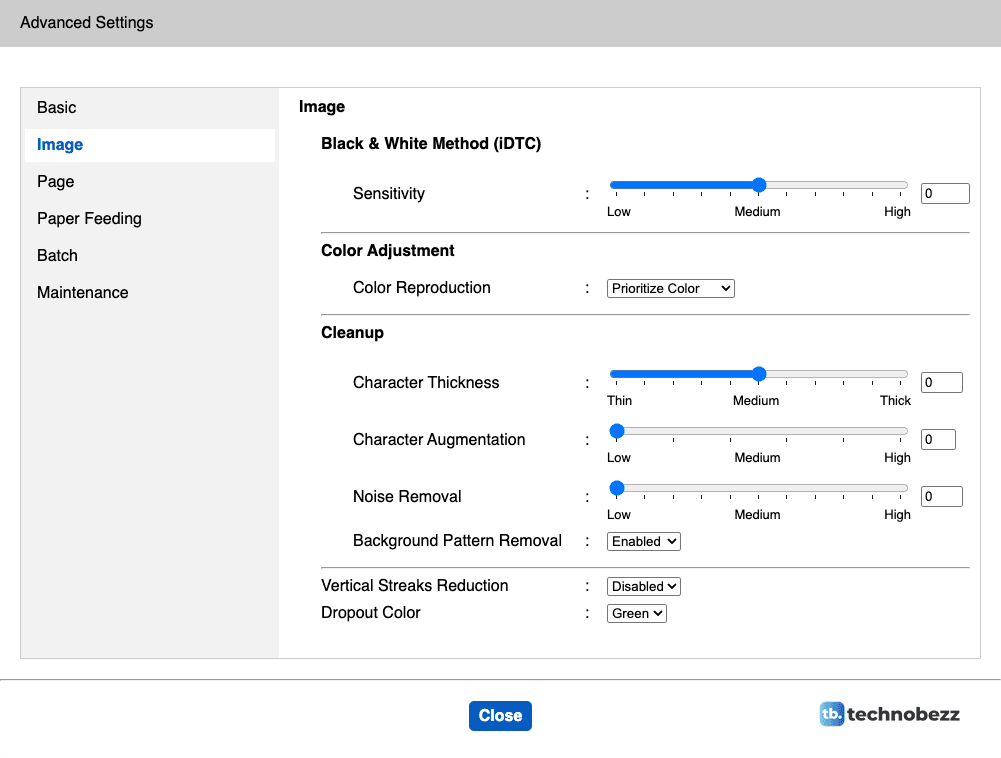Open the Dropout Color dropdown
Image resolution: width=1001 pixels, height=758 pixels.
[x=636, y=614]
